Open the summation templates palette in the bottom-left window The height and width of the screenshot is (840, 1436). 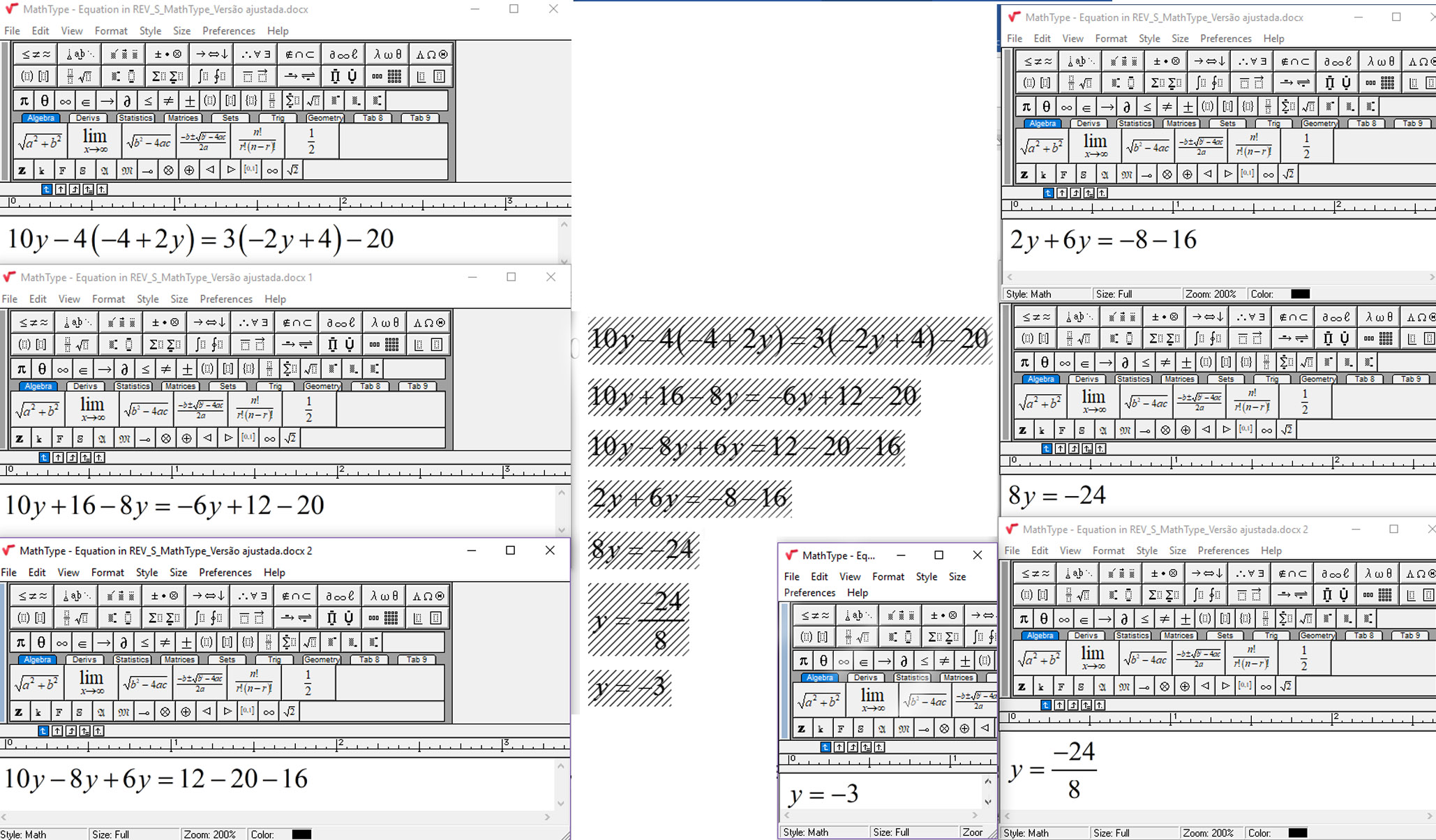pyautogui.click(x=165, y=618)
